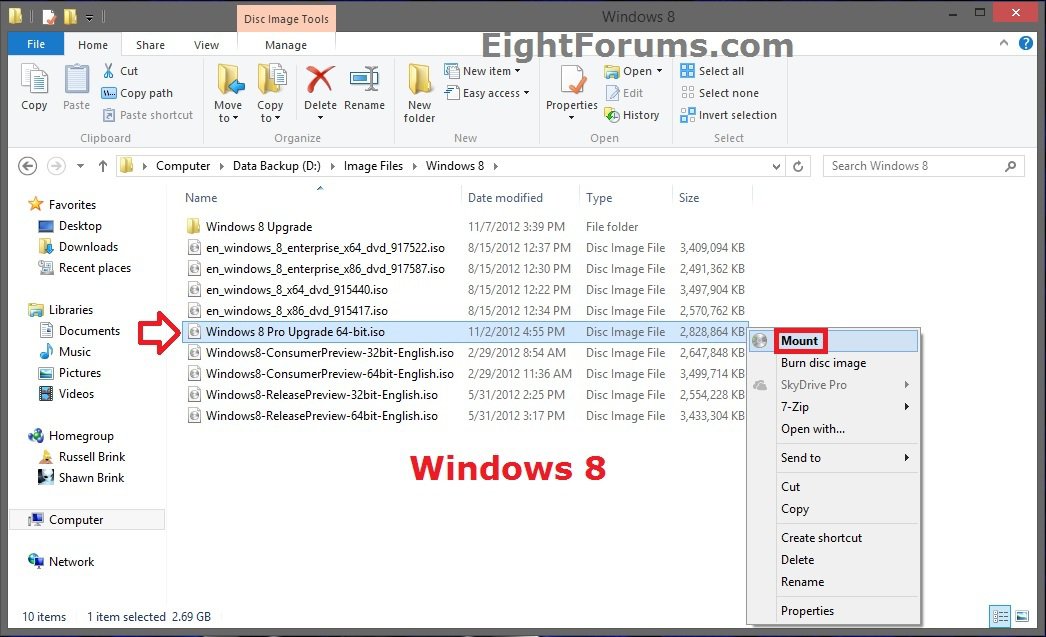The width and height of the screenshot is (1046, 637).
Task: Choose Mount in the context menu
Action: (x=833, y=341)
